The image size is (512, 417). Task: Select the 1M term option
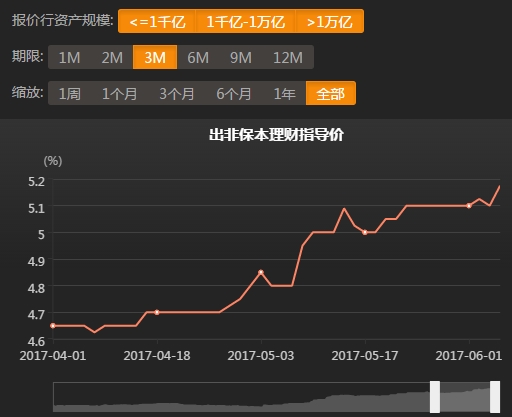click(69, 57)
